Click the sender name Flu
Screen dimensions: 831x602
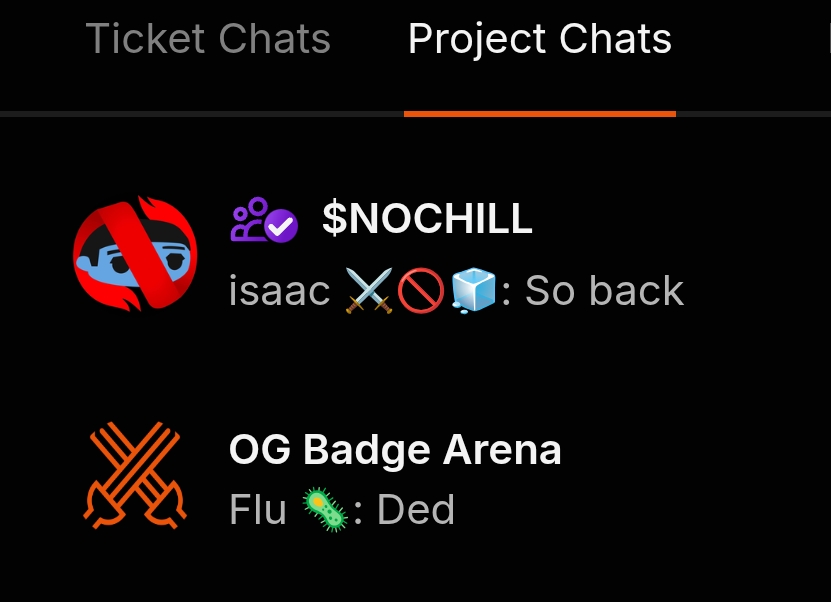tap(258, 510)
